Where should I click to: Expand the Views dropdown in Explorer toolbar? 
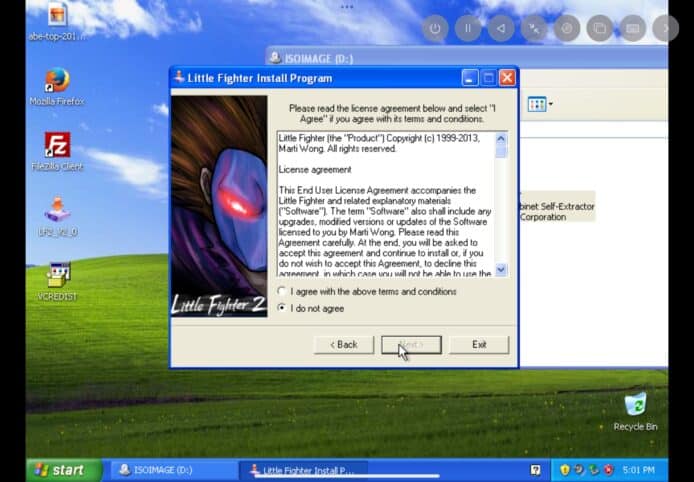coord(550,104)
